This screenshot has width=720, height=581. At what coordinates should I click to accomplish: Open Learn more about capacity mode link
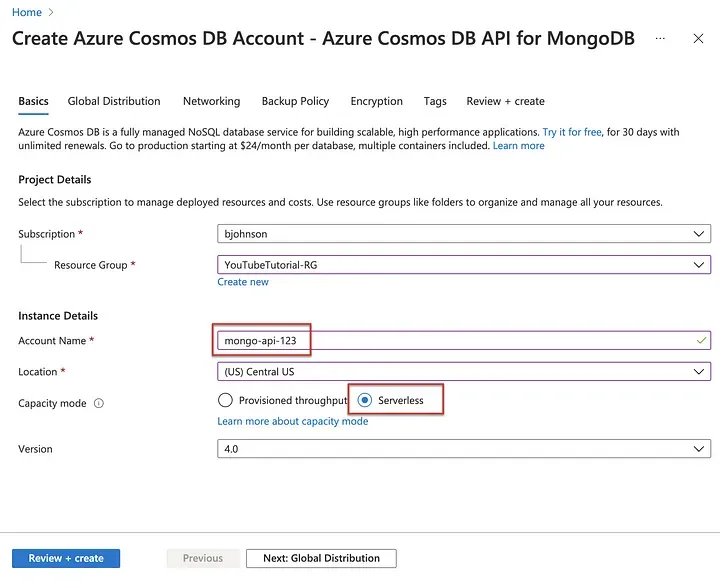click(292, 421)
